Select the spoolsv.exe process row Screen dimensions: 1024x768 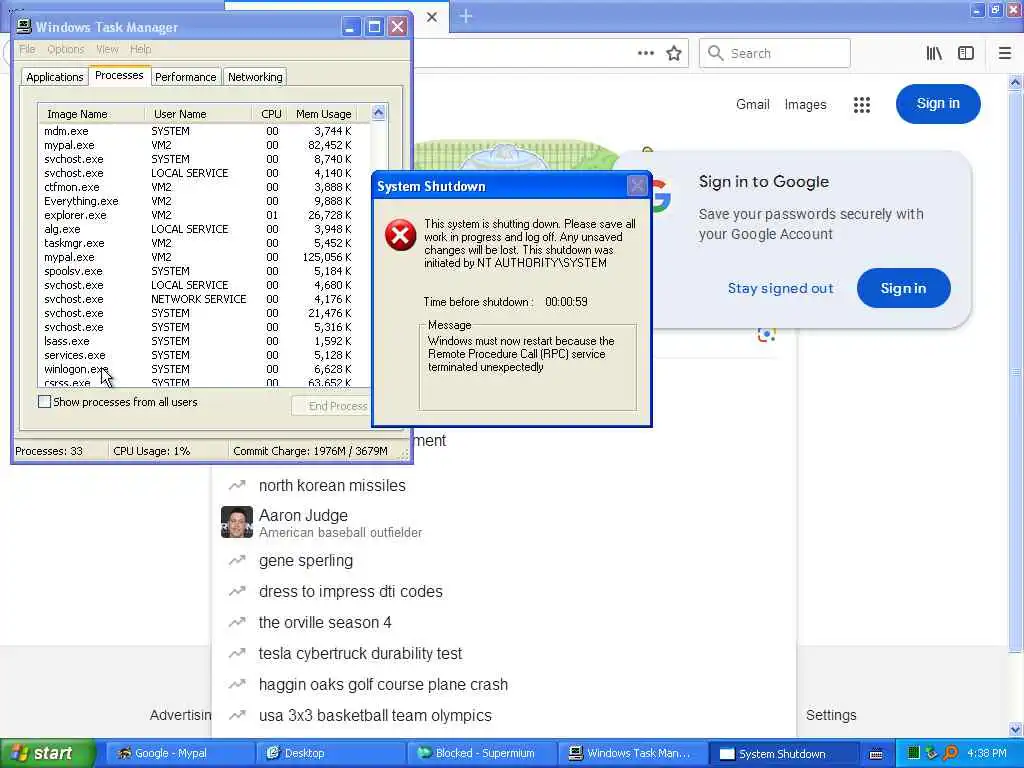tap(204, 271)
